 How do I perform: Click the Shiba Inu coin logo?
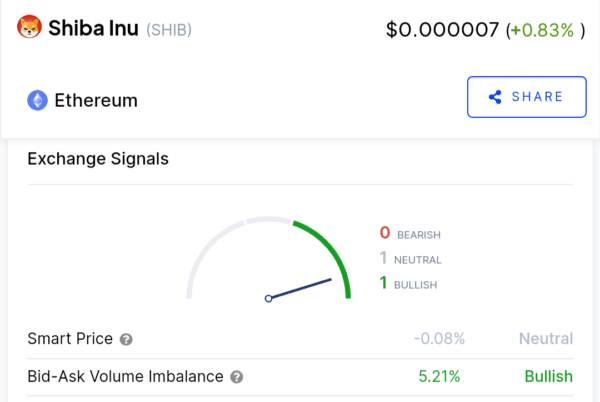click(29, 27)
